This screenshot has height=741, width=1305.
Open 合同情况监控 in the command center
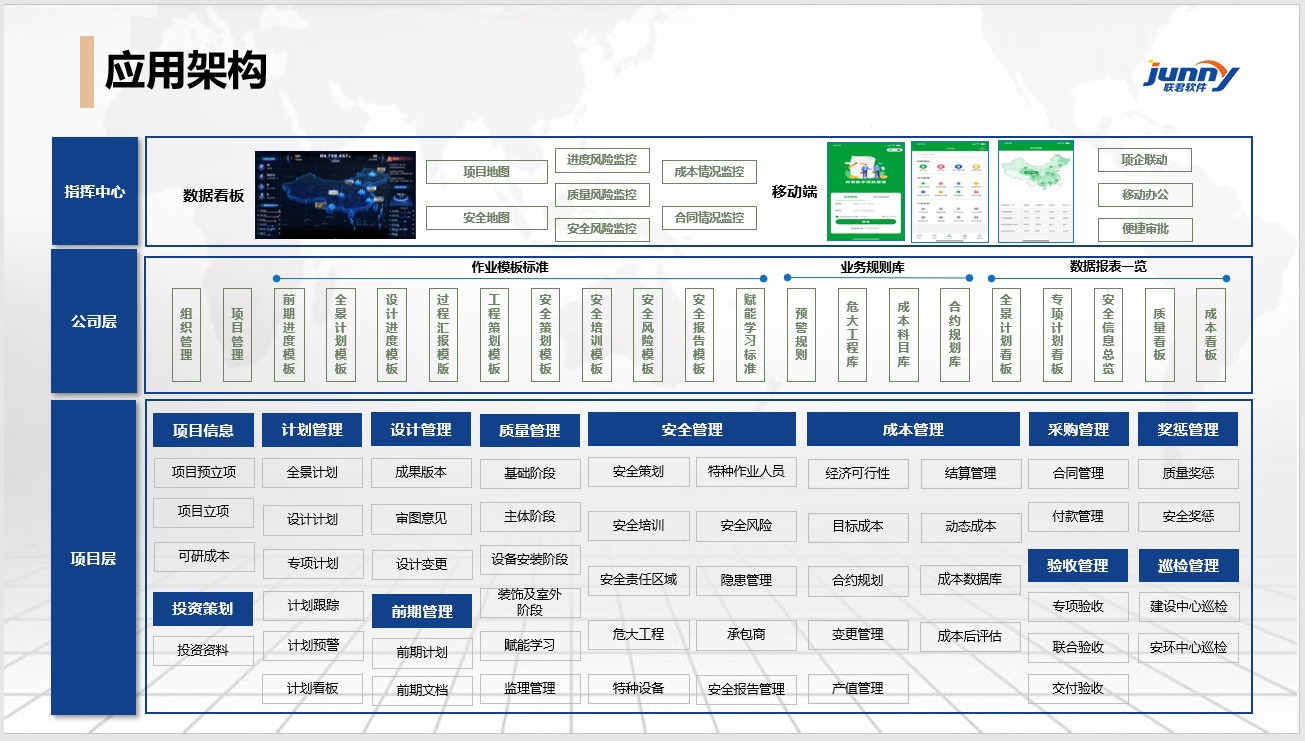tap(709, 218)
